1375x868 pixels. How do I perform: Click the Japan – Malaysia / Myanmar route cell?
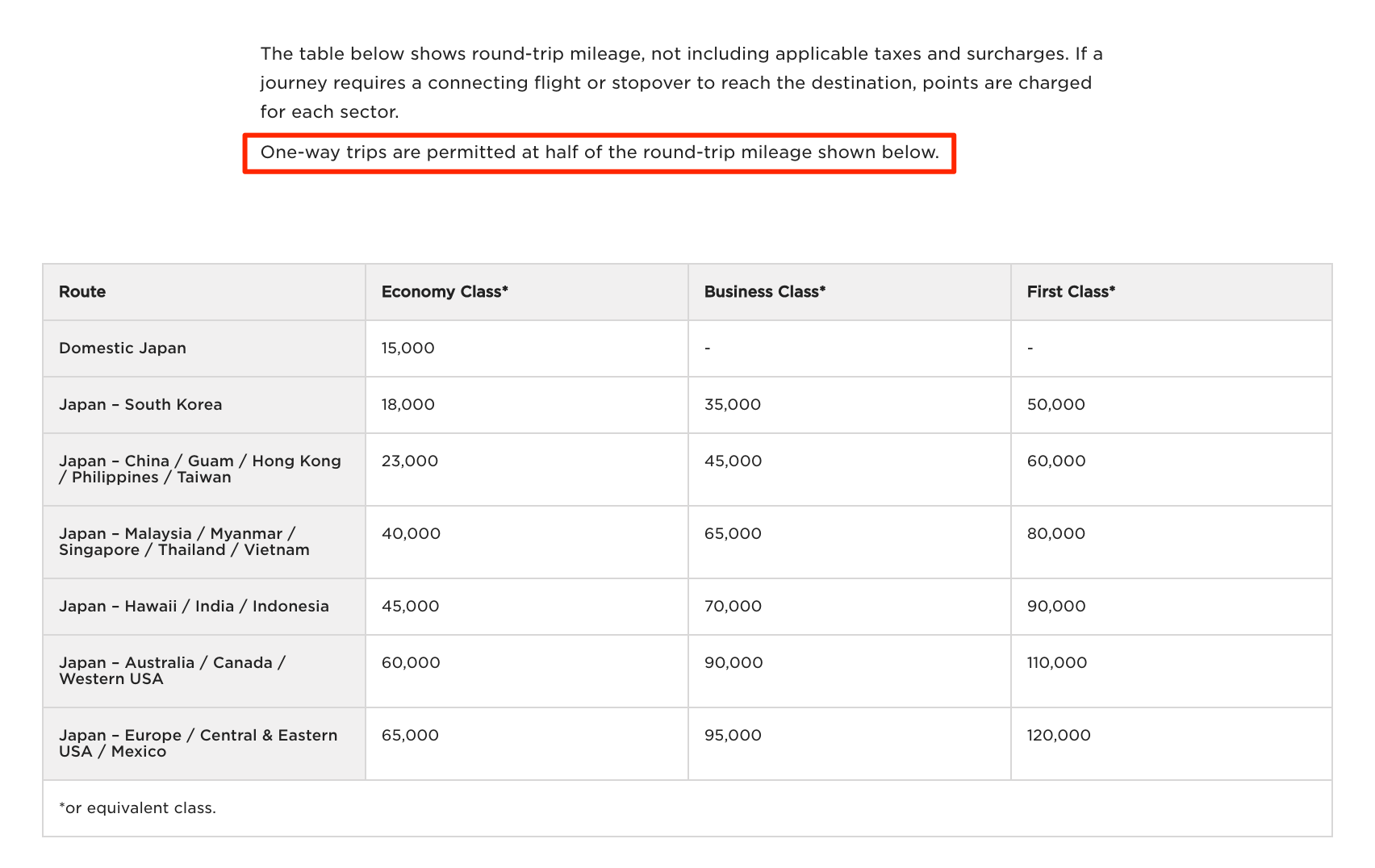click(184, 542)
